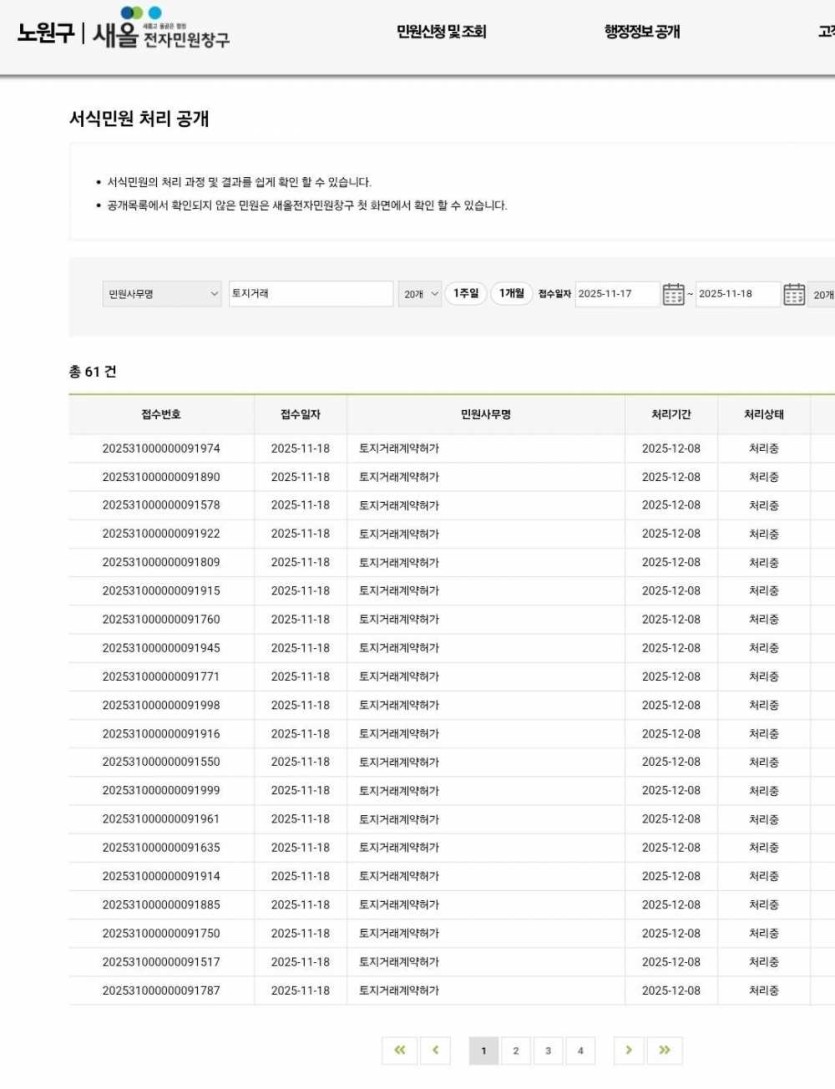Expand the 민원사무명 search type dropdown

(162, 294)
